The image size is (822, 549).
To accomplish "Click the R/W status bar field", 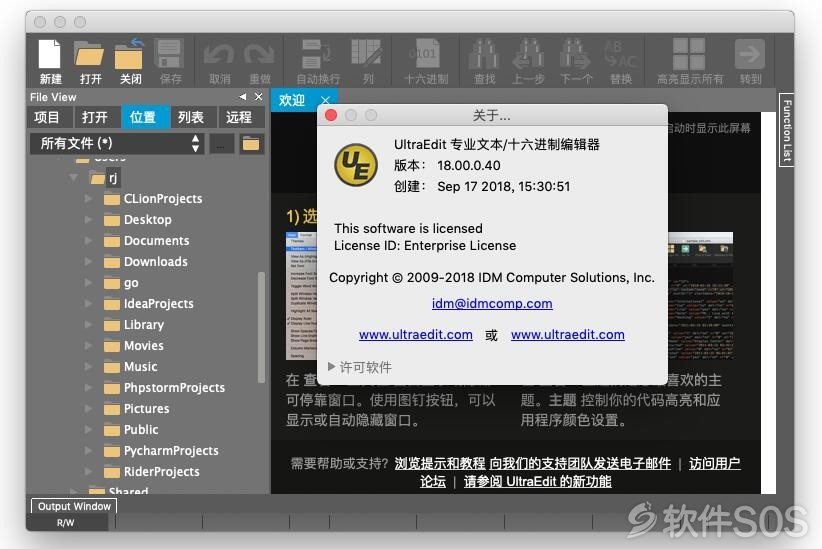I will 66,523.
